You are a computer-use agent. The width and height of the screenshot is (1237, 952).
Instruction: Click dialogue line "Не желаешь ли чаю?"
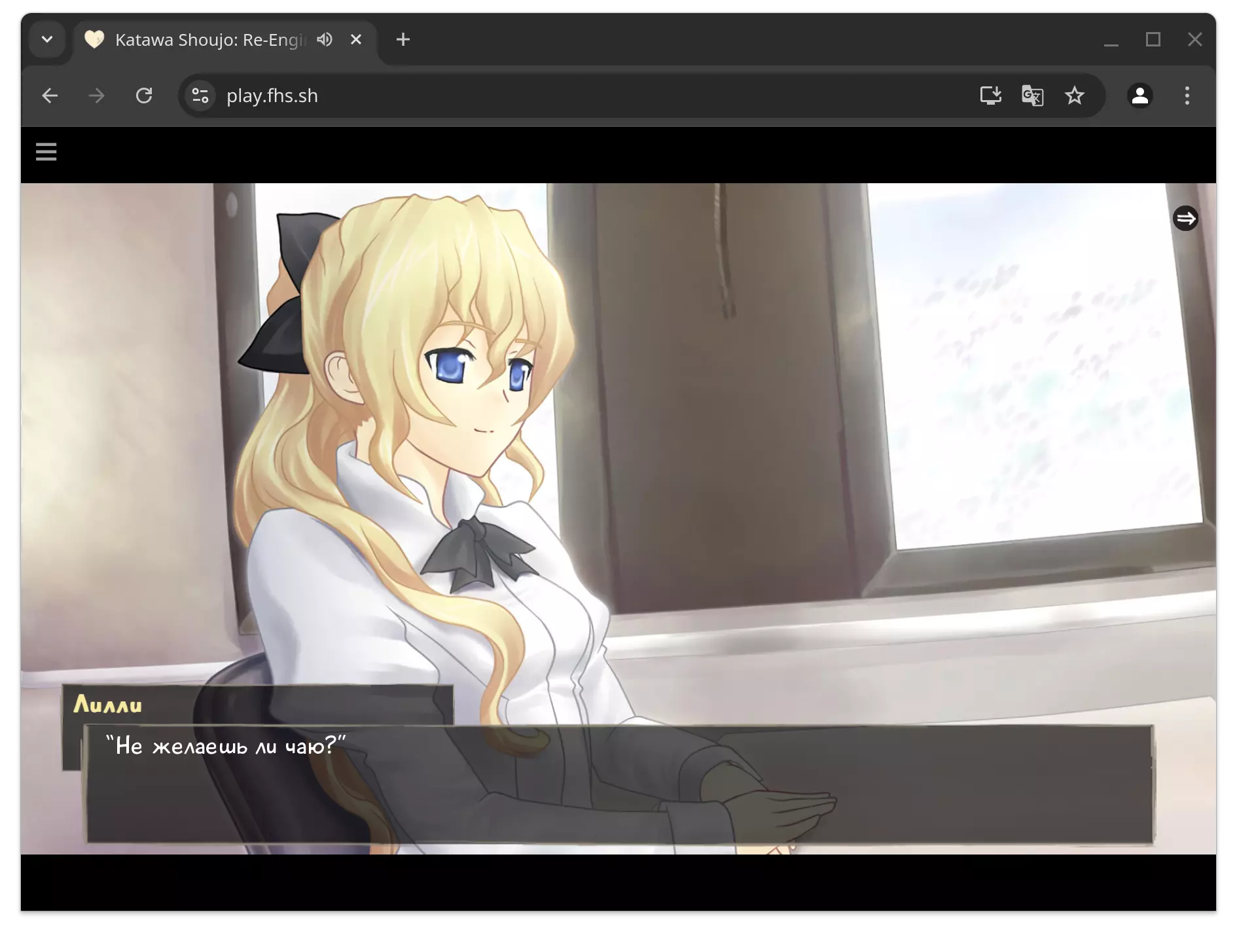[226, 746]
